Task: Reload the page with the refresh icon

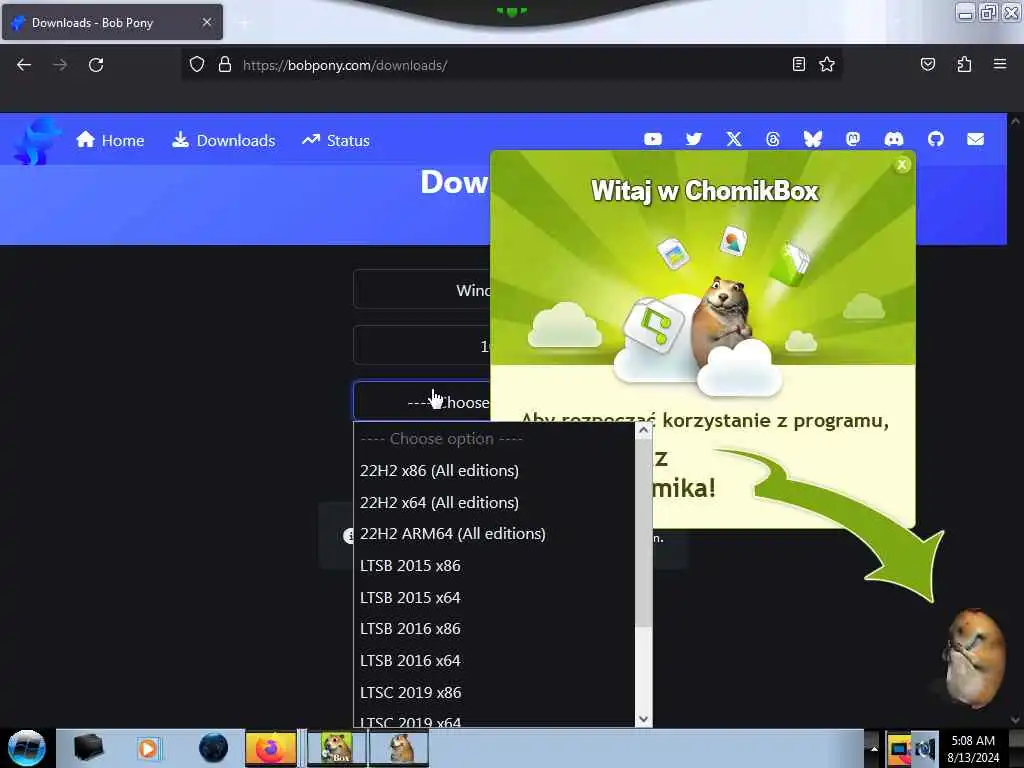Action: (96, 65)
